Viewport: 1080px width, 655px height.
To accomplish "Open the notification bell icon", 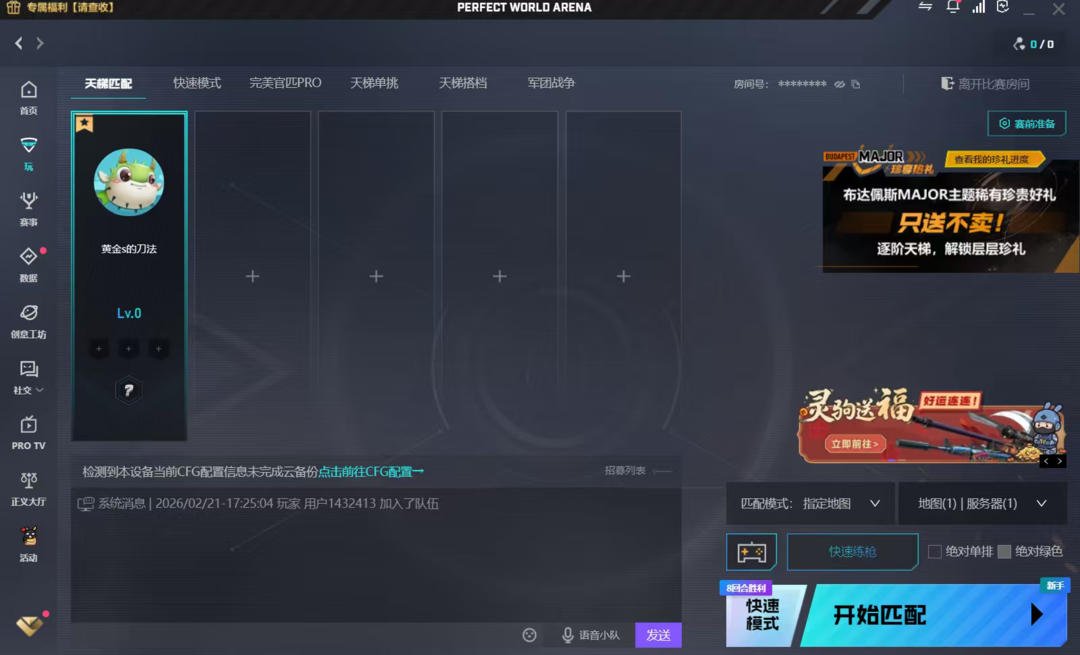I will tap(953, 7).
